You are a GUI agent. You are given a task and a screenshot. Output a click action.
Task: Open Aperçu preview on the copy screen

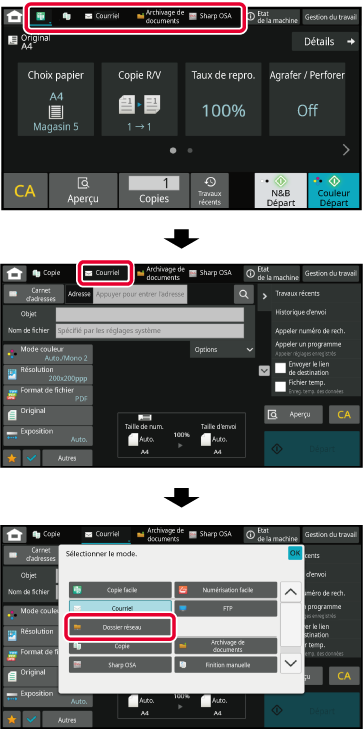83,191
